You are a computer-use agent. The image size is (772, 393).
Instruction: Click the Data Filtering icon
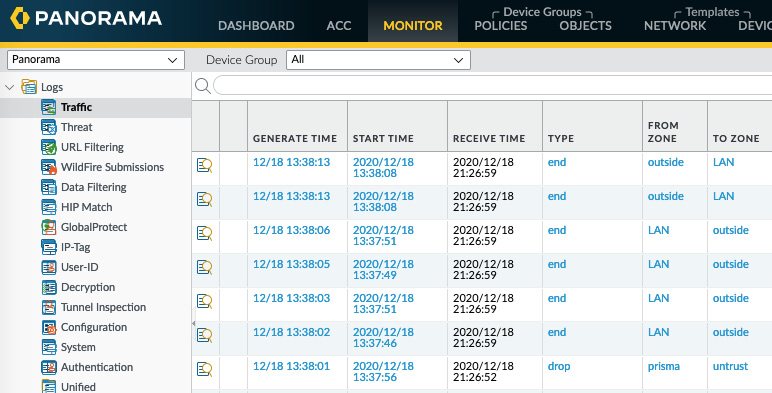(x=49, y=187)
